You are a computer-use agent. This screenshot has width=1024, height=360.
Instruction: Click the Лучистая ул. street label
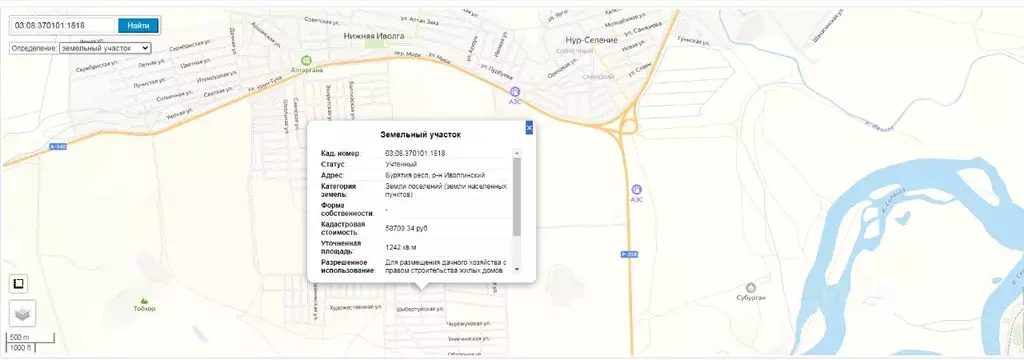[x=149, y=82]
